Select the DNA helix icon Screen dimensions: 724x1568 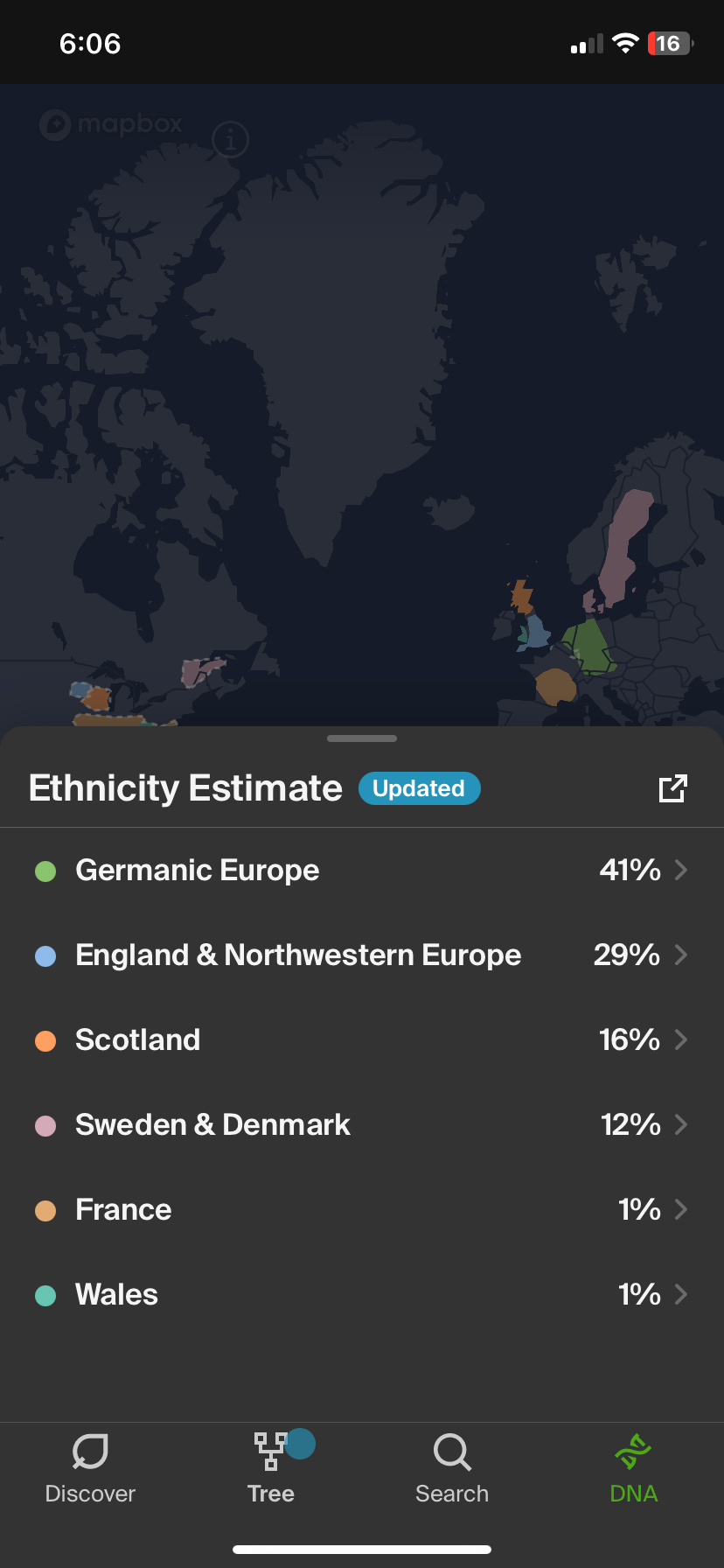click(633, 1452)
